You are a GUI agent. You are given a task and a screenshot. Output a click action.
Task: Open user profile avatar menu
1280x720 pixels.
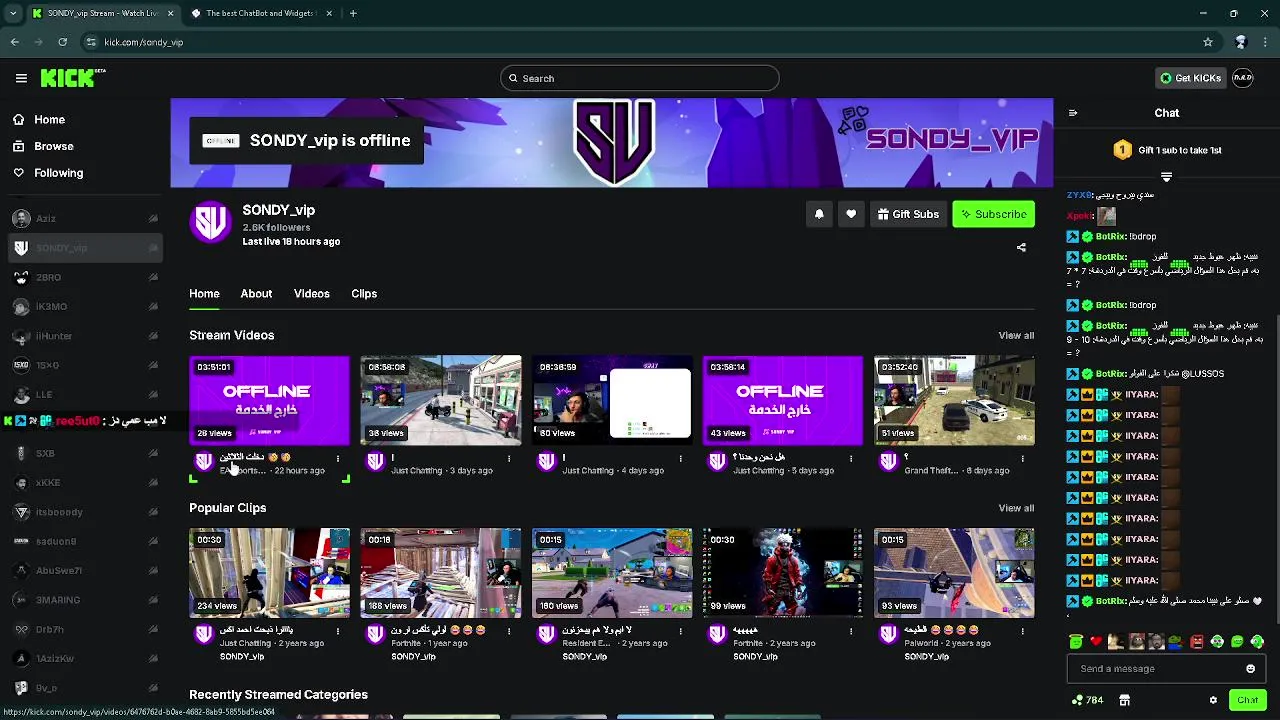point(1243,78)
